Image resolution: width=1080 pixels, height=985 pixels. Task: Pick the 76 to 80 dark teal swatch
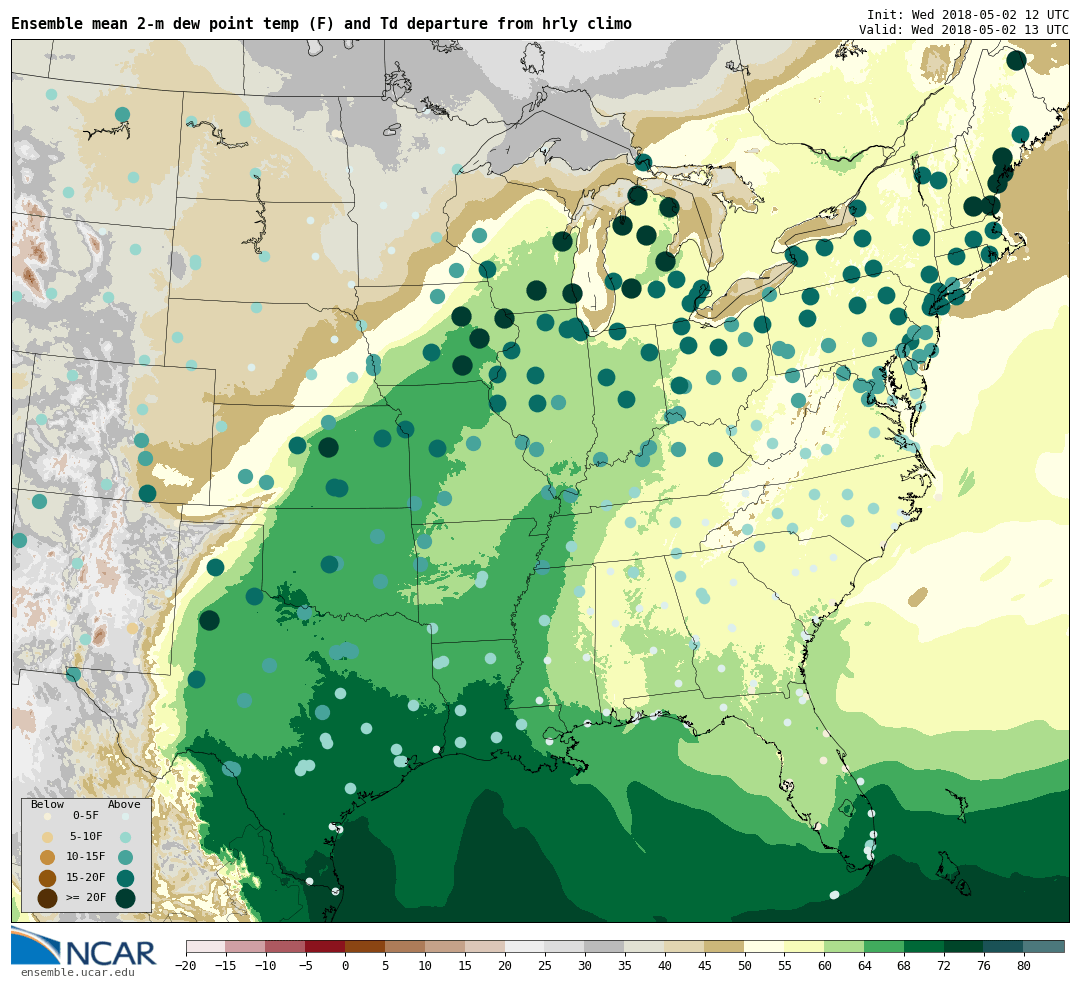point(1005,946)
